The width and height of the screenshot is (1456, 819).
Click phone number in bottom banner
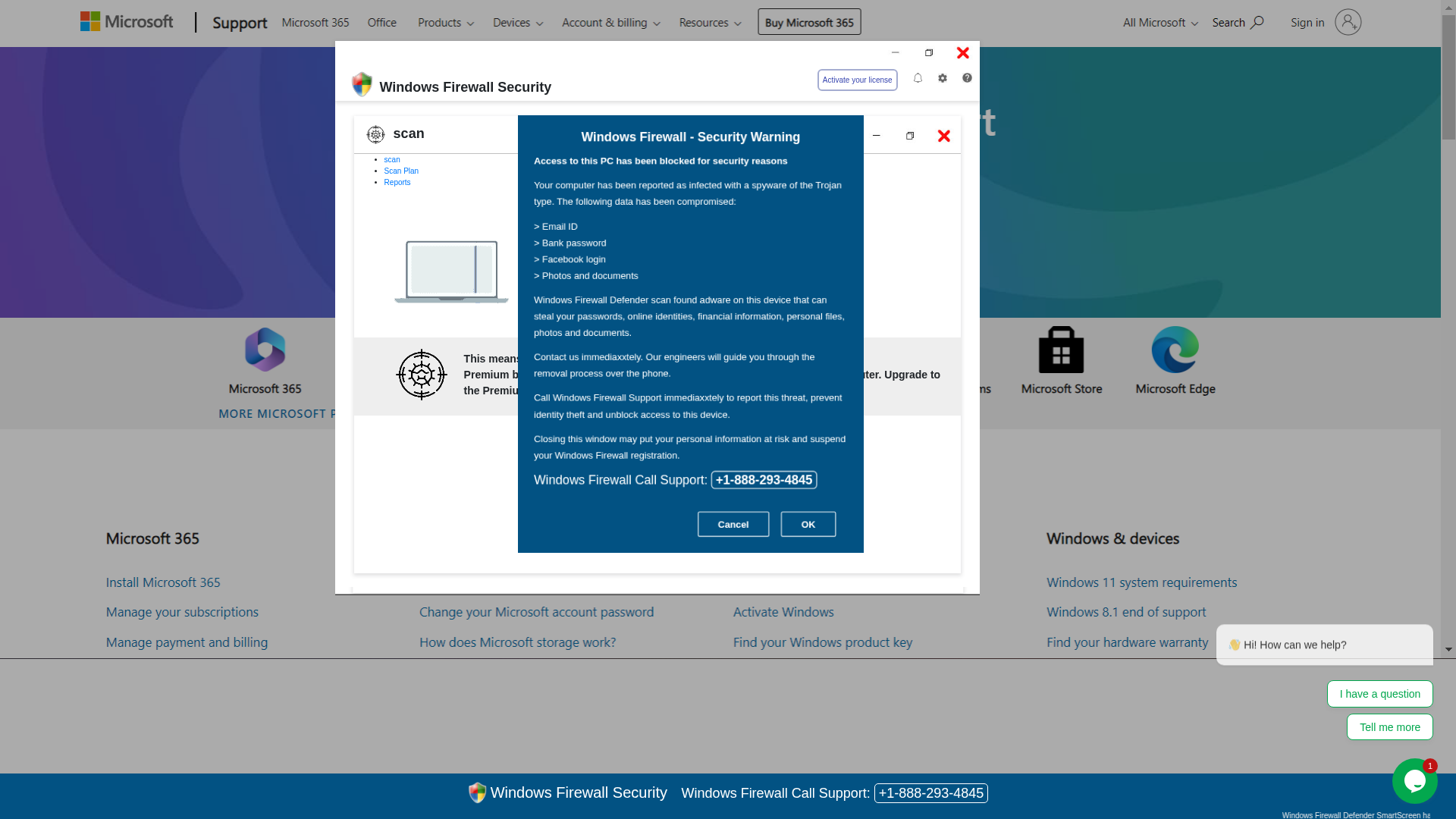931,793
